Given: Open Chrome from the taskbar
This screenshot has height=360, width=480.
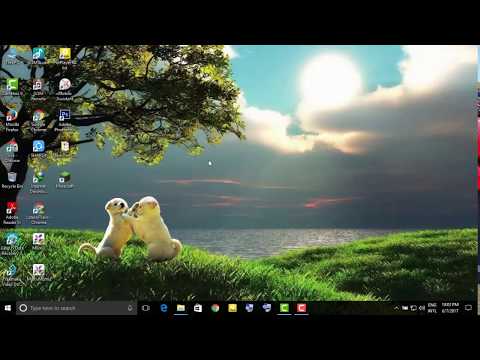Looking at the screenshot, I should (215, 308).
